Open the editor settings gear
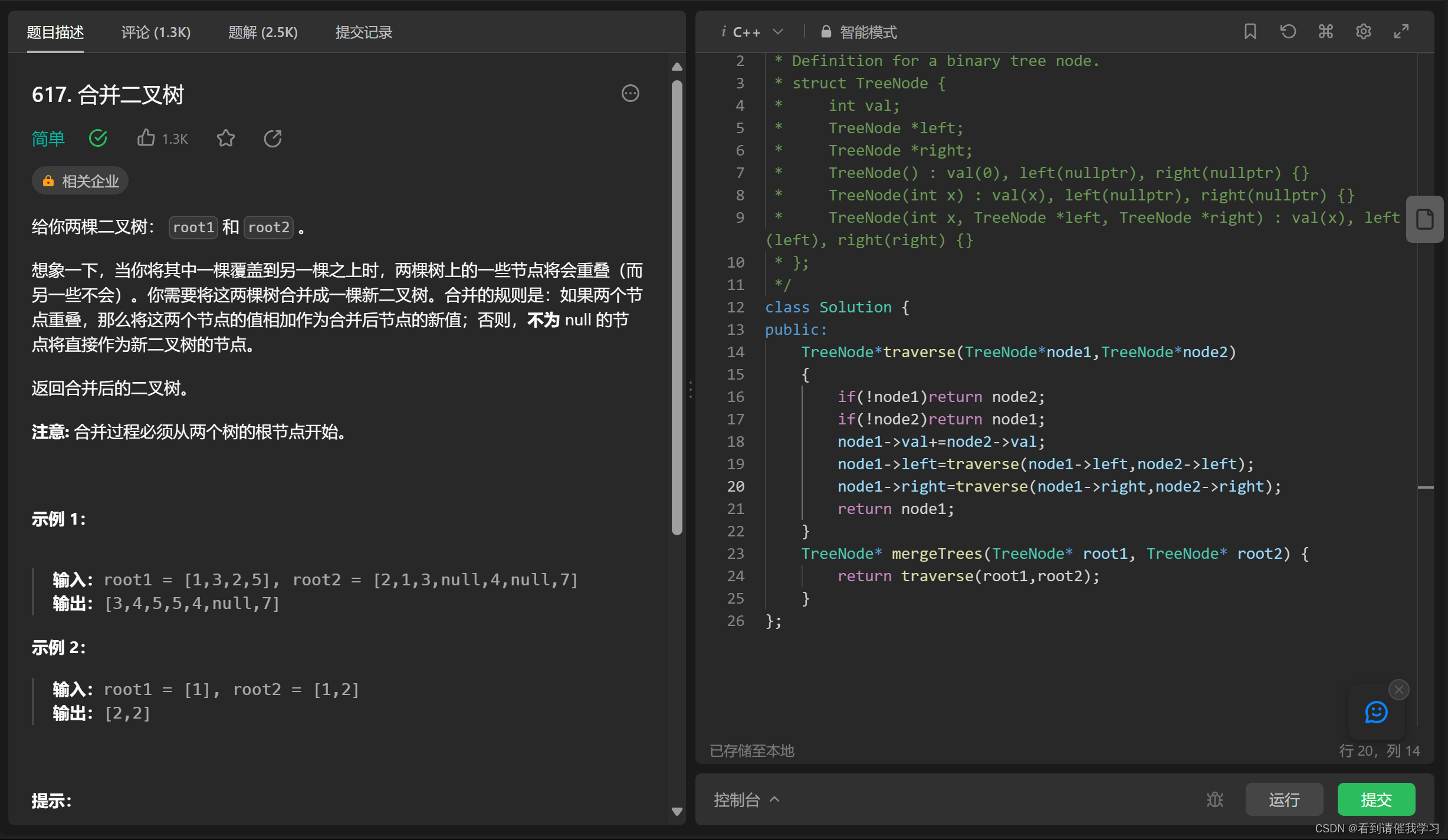The image size is (1448, 840). click(x=1364, y=31)
